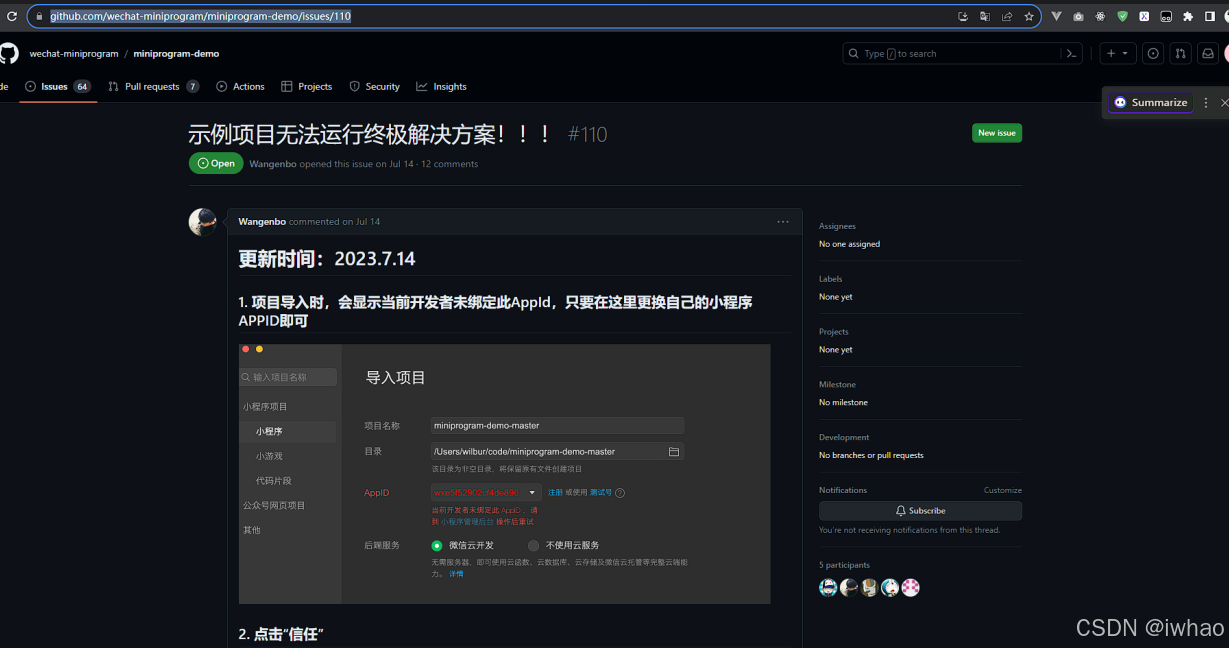The width and height of the screenshot is (1229, 648).
Task: Open the Actions tab
Action: 241,87
